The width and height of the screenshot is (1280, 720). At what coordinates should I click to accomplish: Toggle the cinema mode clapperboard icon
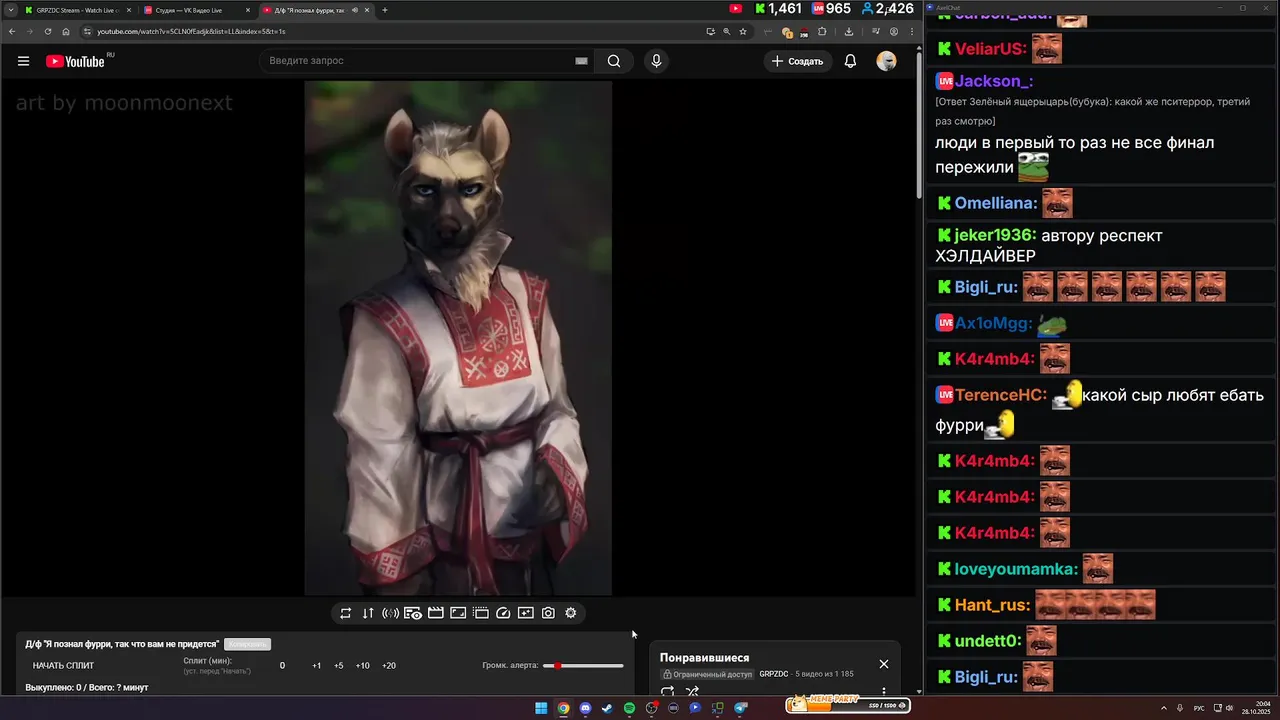point(435,613)
